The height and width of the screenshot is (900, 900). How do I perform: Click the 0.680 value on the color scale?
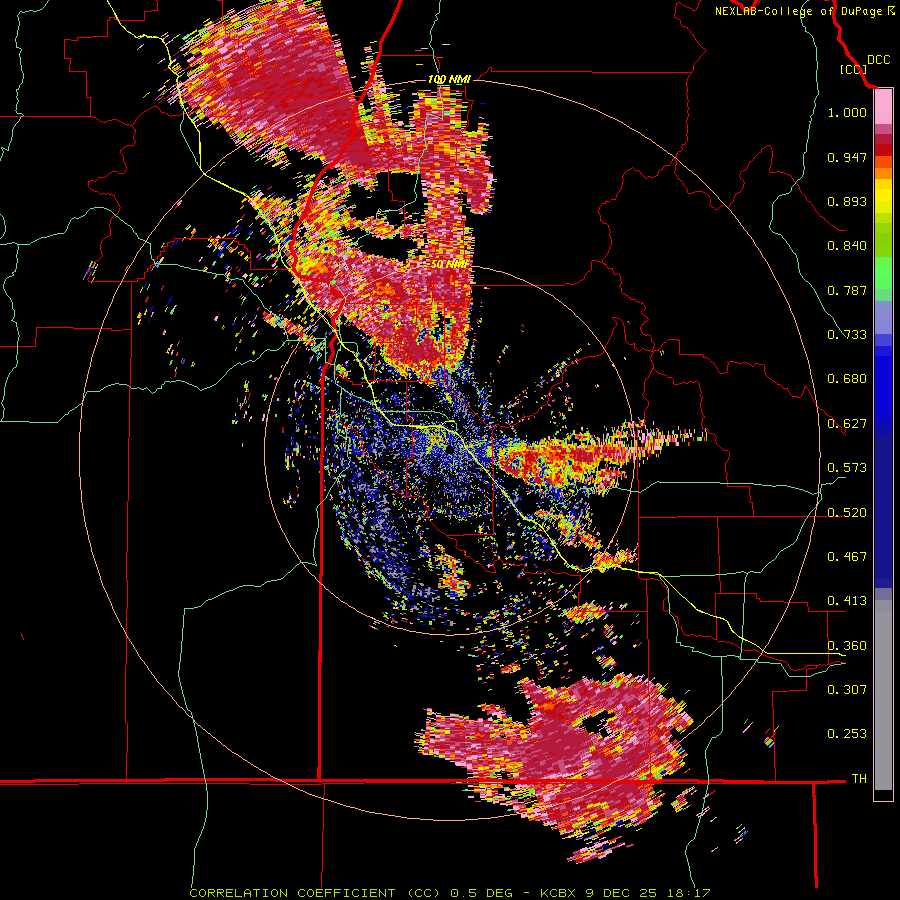(x=847, y=379)
